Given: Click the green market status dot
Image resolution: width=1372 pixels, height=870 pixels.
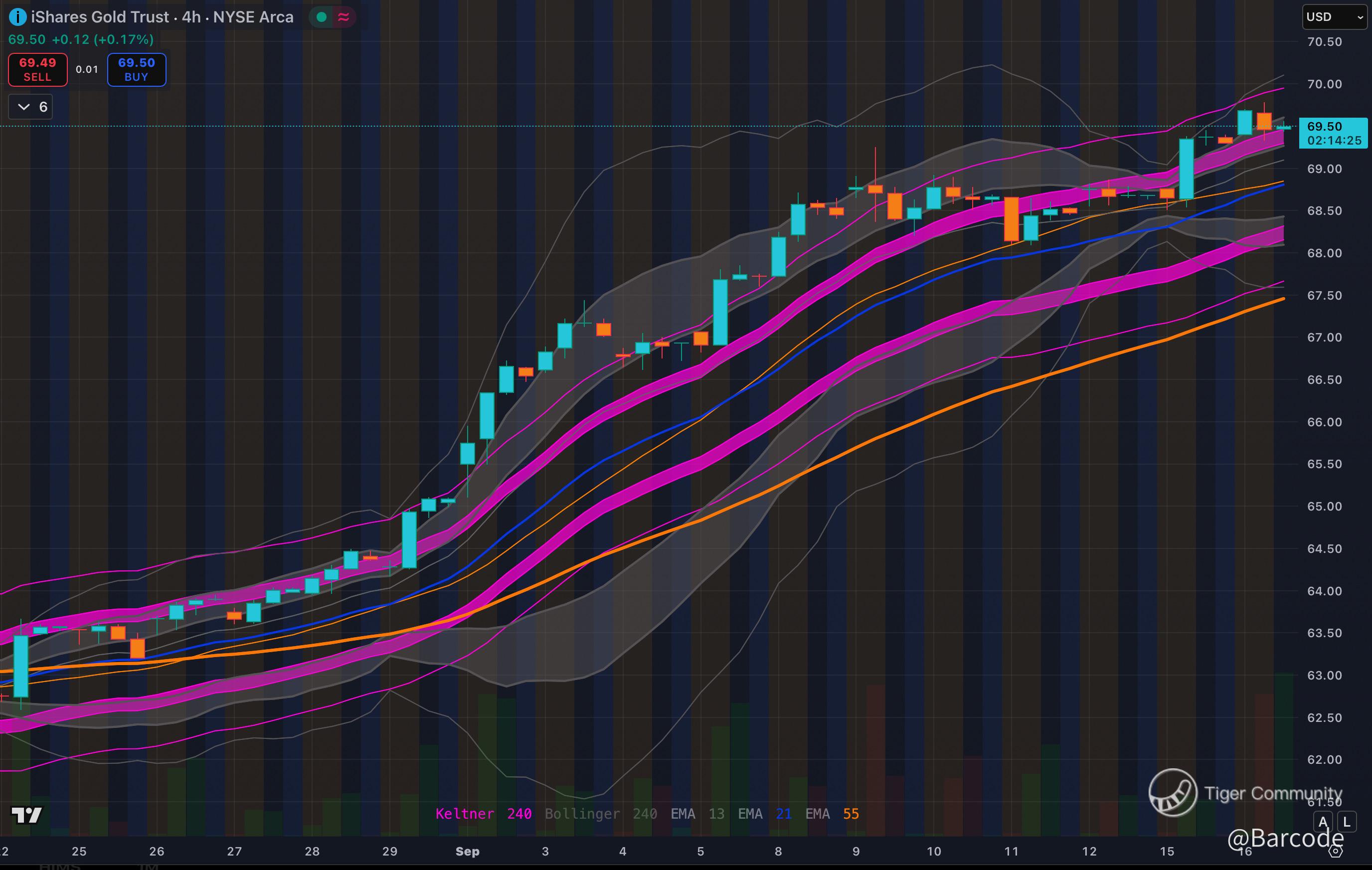Looking at the screenshot, I should tap(322, 17).
